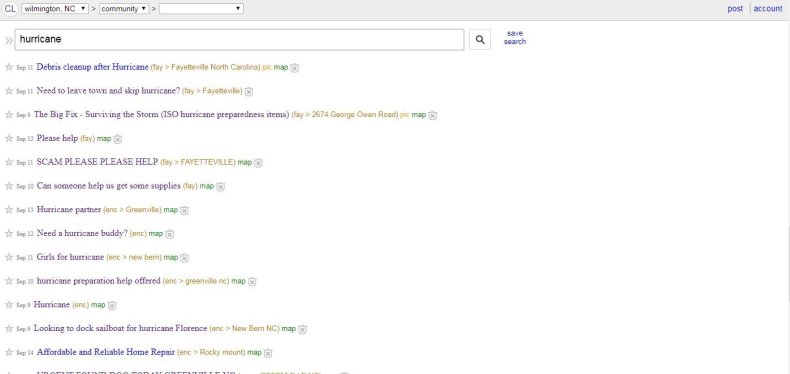
Task: Click map for 'The Big Fix' post
Action: coord(419,114)
